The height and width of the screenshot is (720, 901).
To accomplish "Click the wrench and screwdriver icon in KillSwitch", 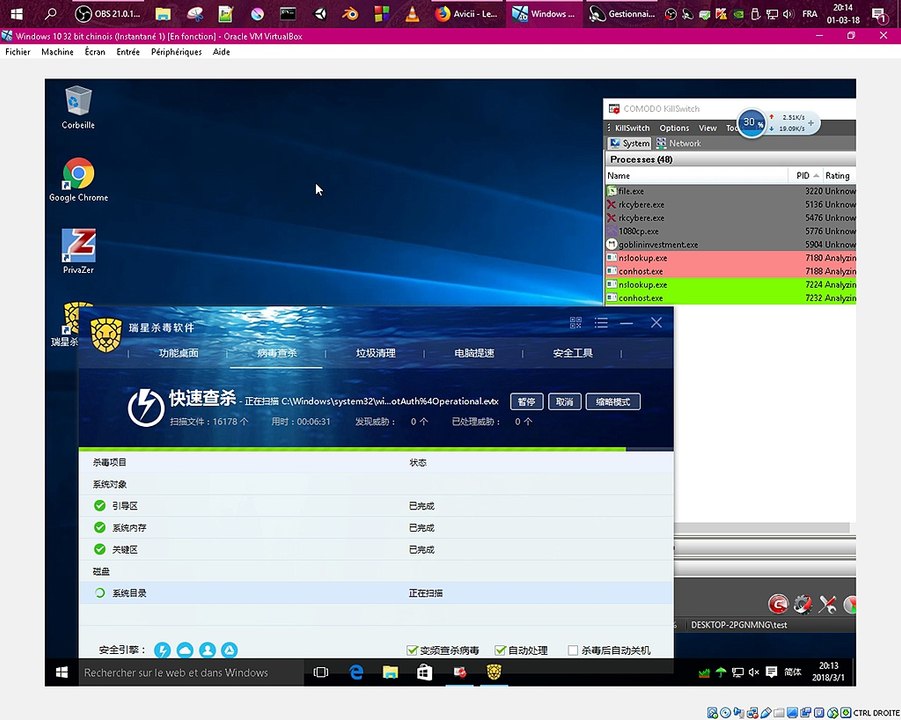I will [827, 605].
